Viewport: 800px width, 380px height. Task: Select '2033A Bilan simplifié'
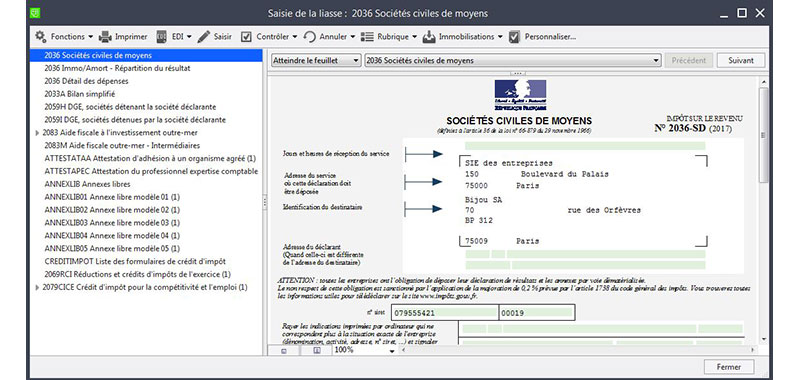146,94
